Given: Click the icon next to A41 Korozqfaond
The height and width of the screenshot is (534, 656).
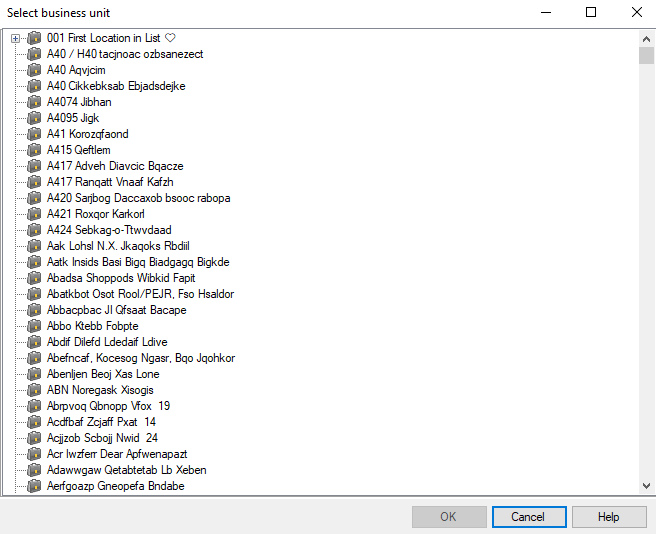Looking at the screenshot, I should click(34, 134).
